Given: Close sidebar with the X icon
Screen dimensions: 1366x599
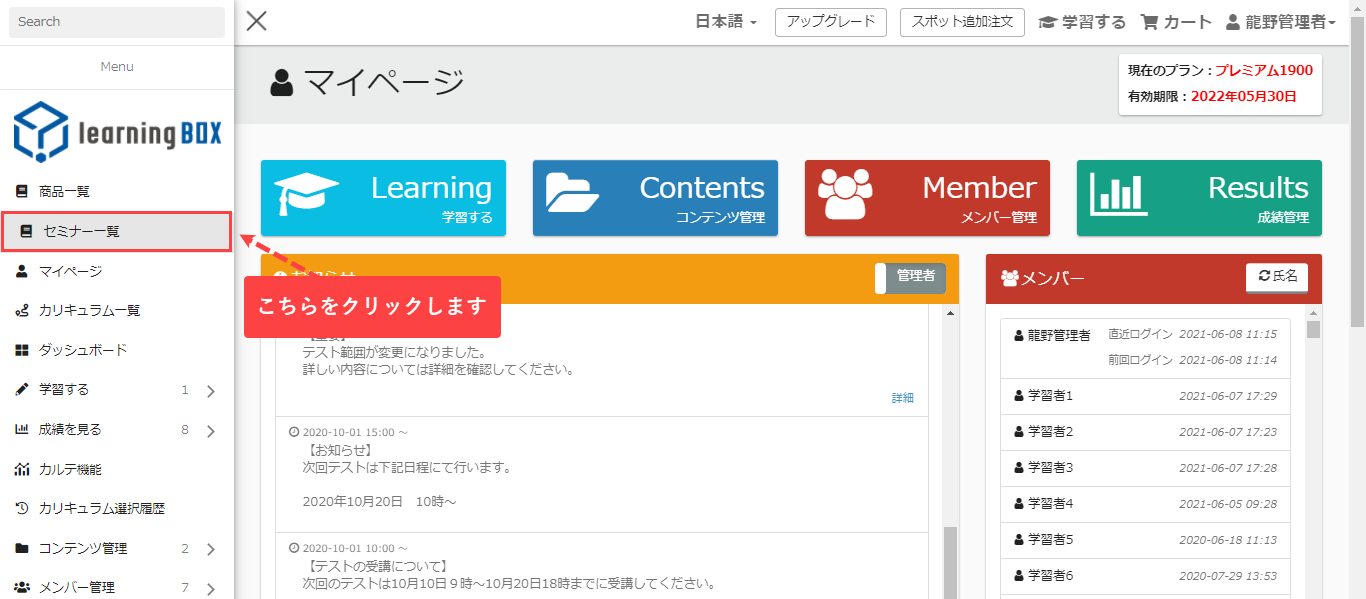Looking at the screenshot, I should pos(257,21).
